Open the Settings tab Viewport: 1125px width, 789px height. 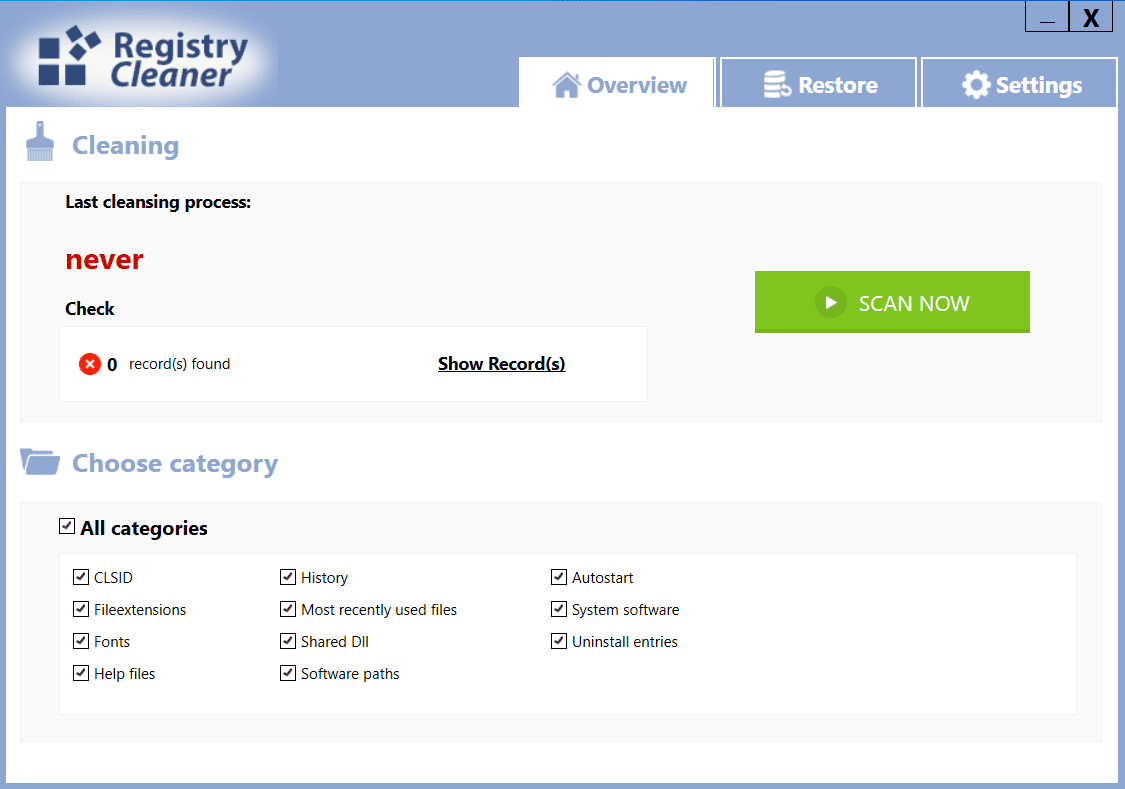1020,82
